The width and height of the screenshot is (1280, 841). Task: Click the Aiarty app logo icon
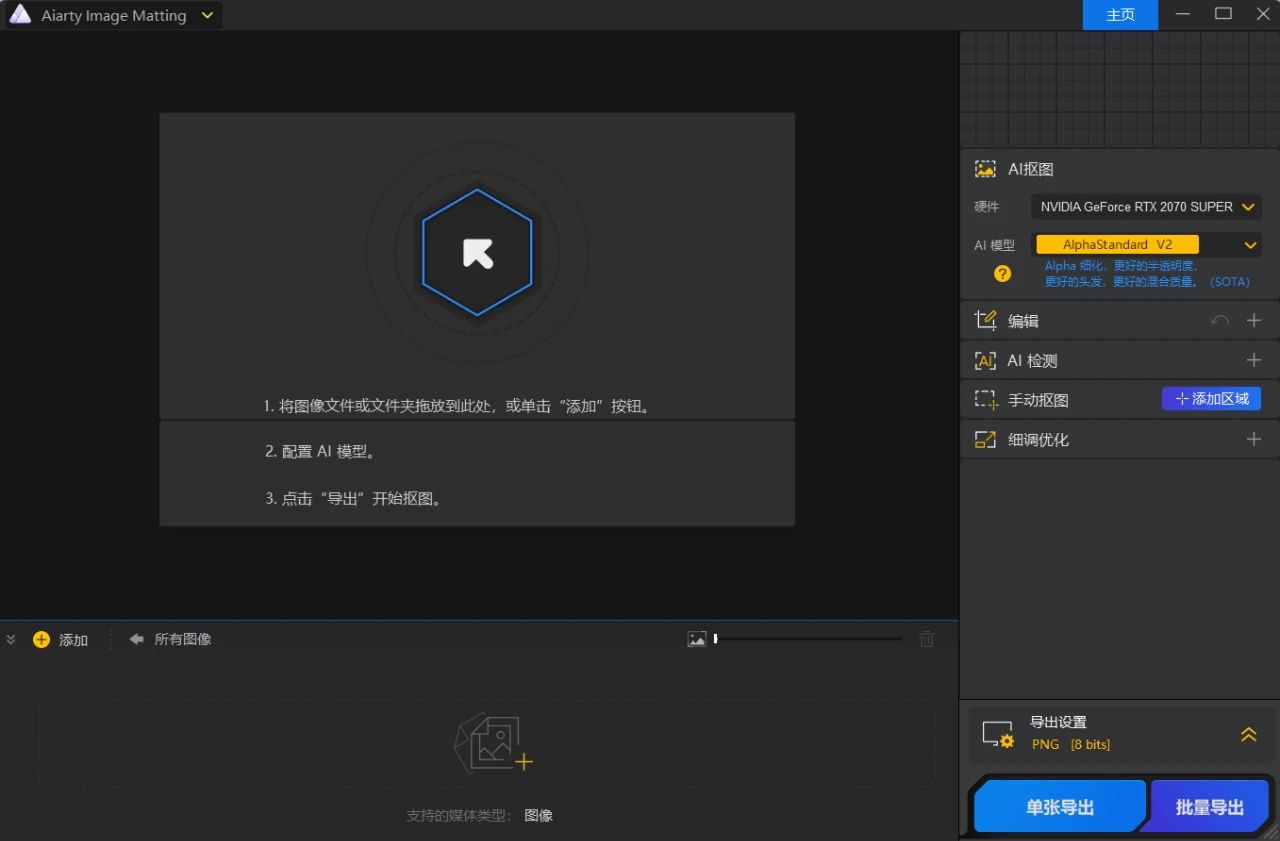pyautogui.click(x=20, y=15)
